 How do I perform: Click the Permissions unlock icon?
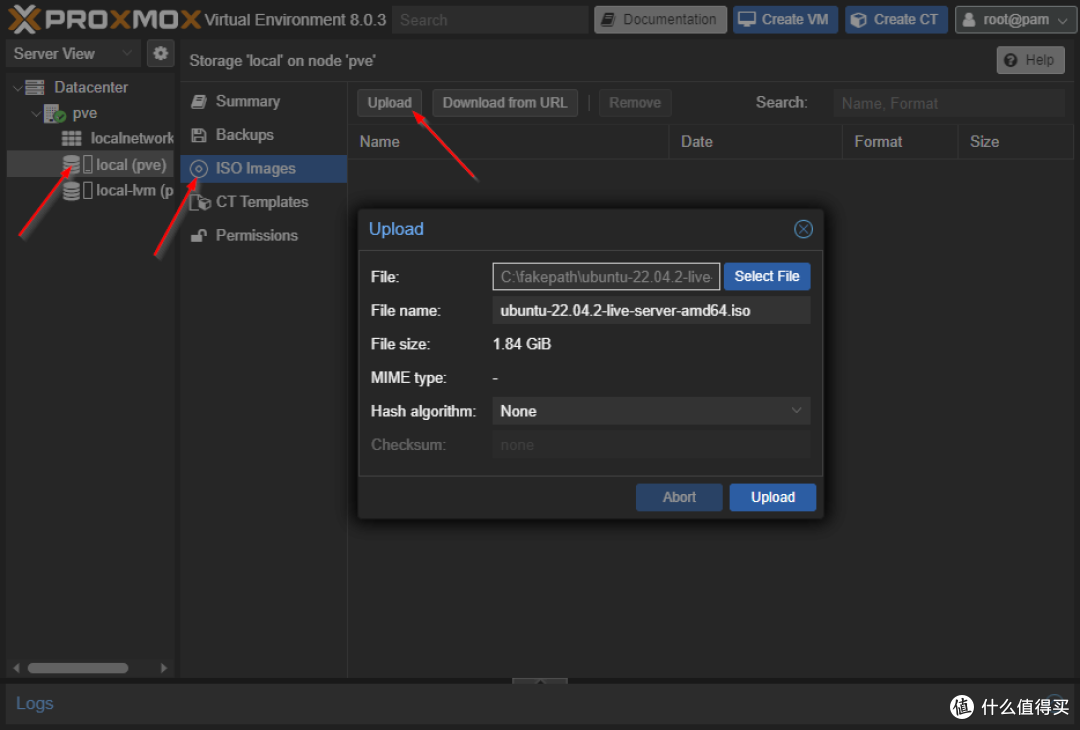click(x=199, y=236)
